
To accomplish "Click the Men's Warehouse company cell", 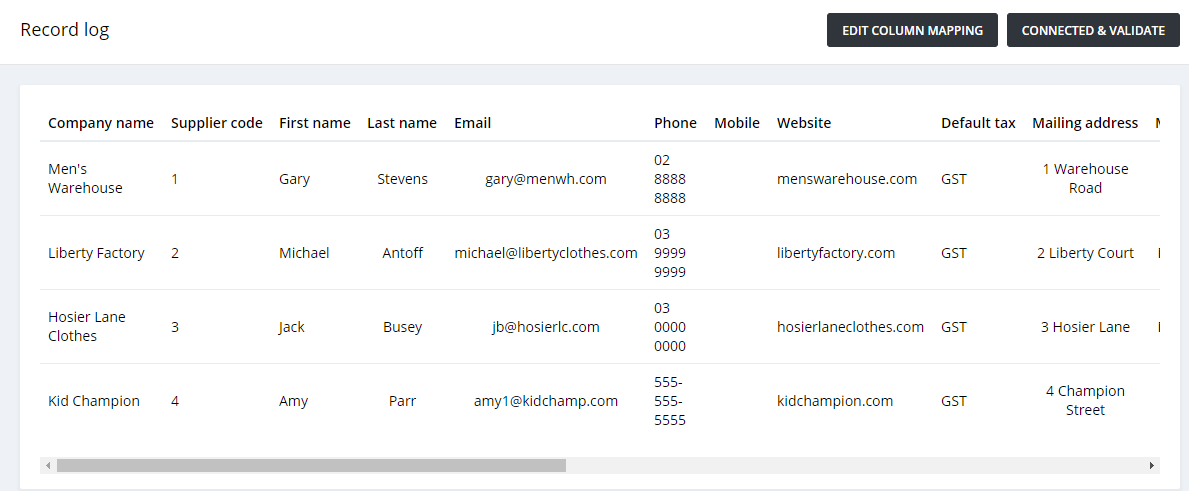I will (85, 179).
